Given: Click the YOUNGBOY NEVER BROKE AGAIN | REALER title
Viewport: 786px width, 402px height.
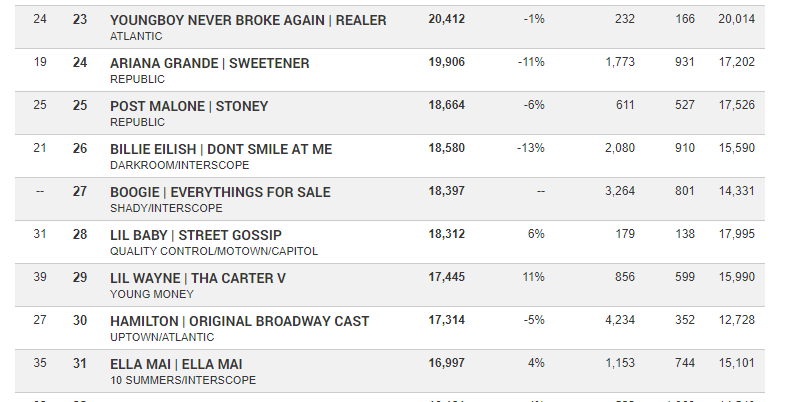Looking at the screenshot, I should tap(248, 20).
